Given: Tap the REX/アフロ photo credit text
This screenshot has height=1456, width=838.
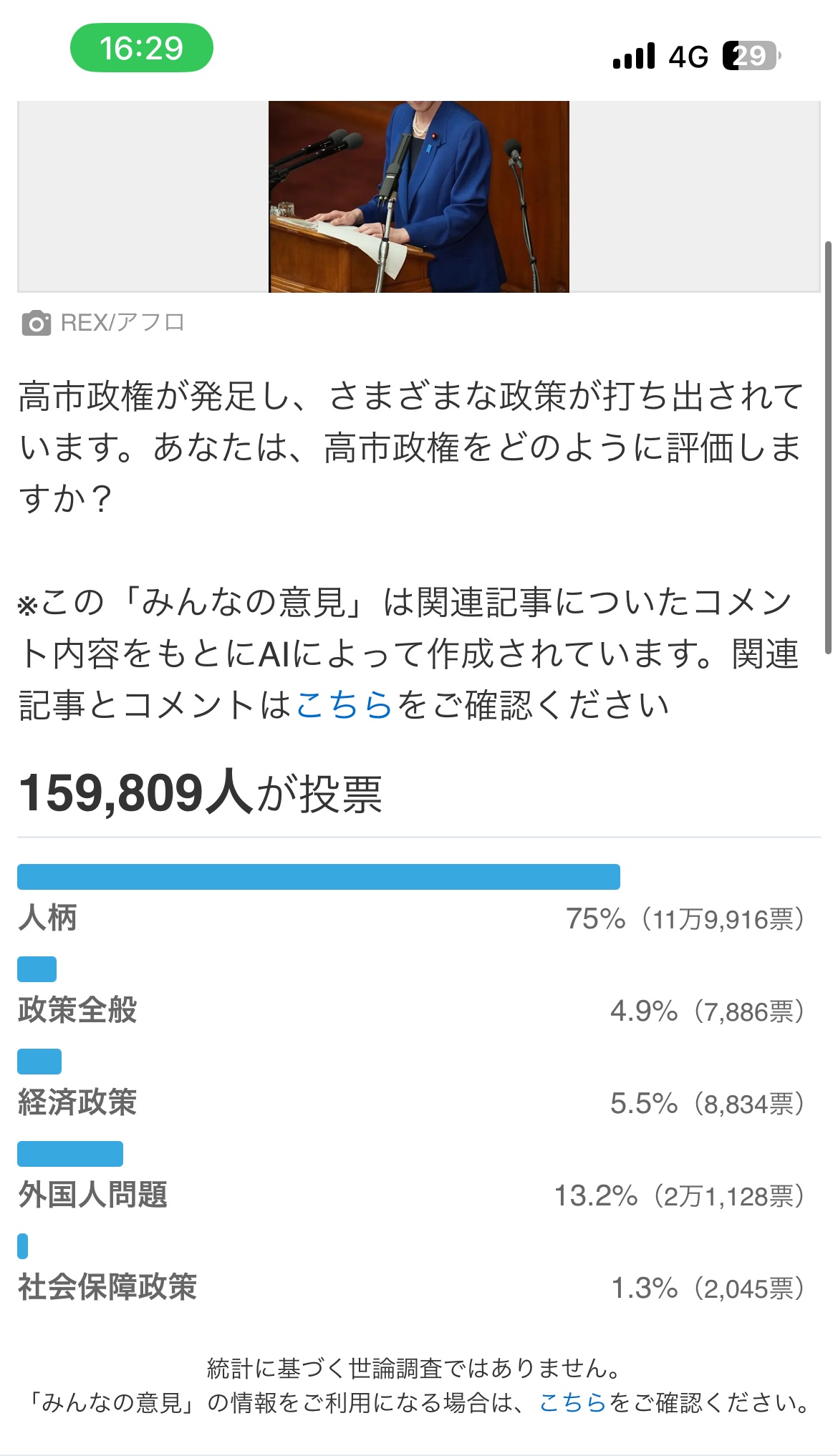Looking at the screenshot, I should click(122, 323).
